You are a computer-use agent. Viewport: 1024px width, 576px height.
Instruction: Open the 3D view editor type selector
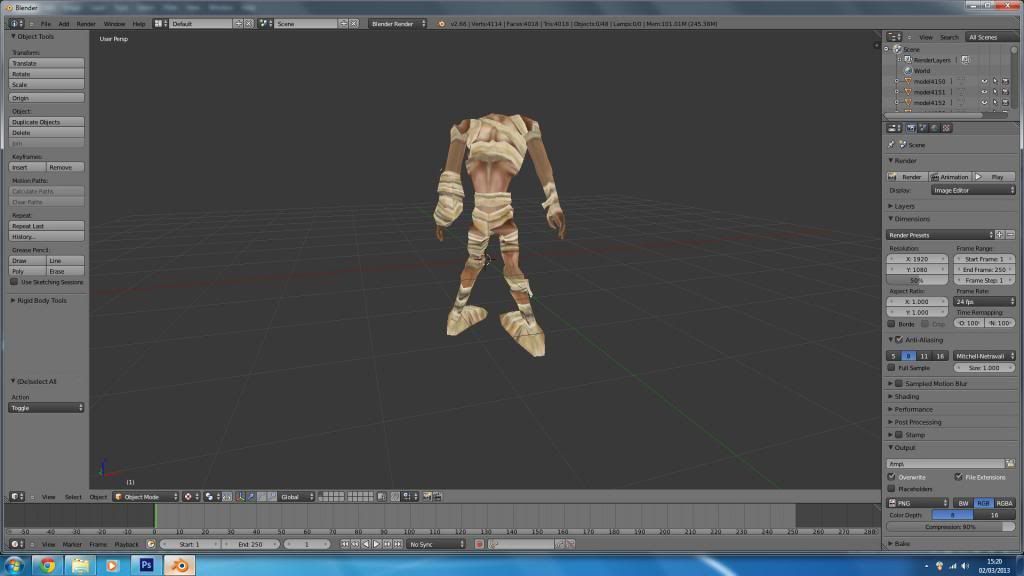pyautogui.click(x=16, y=497)
